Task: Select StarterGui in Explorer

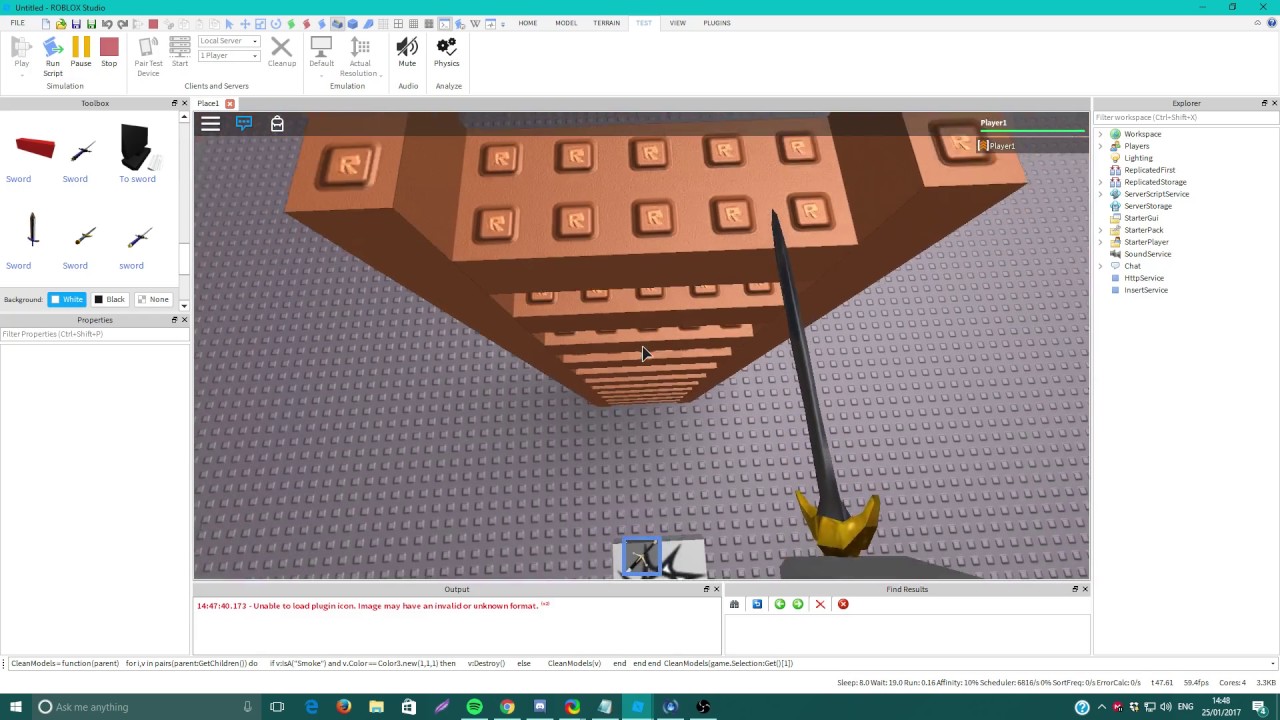Action: pos(1141,218)
